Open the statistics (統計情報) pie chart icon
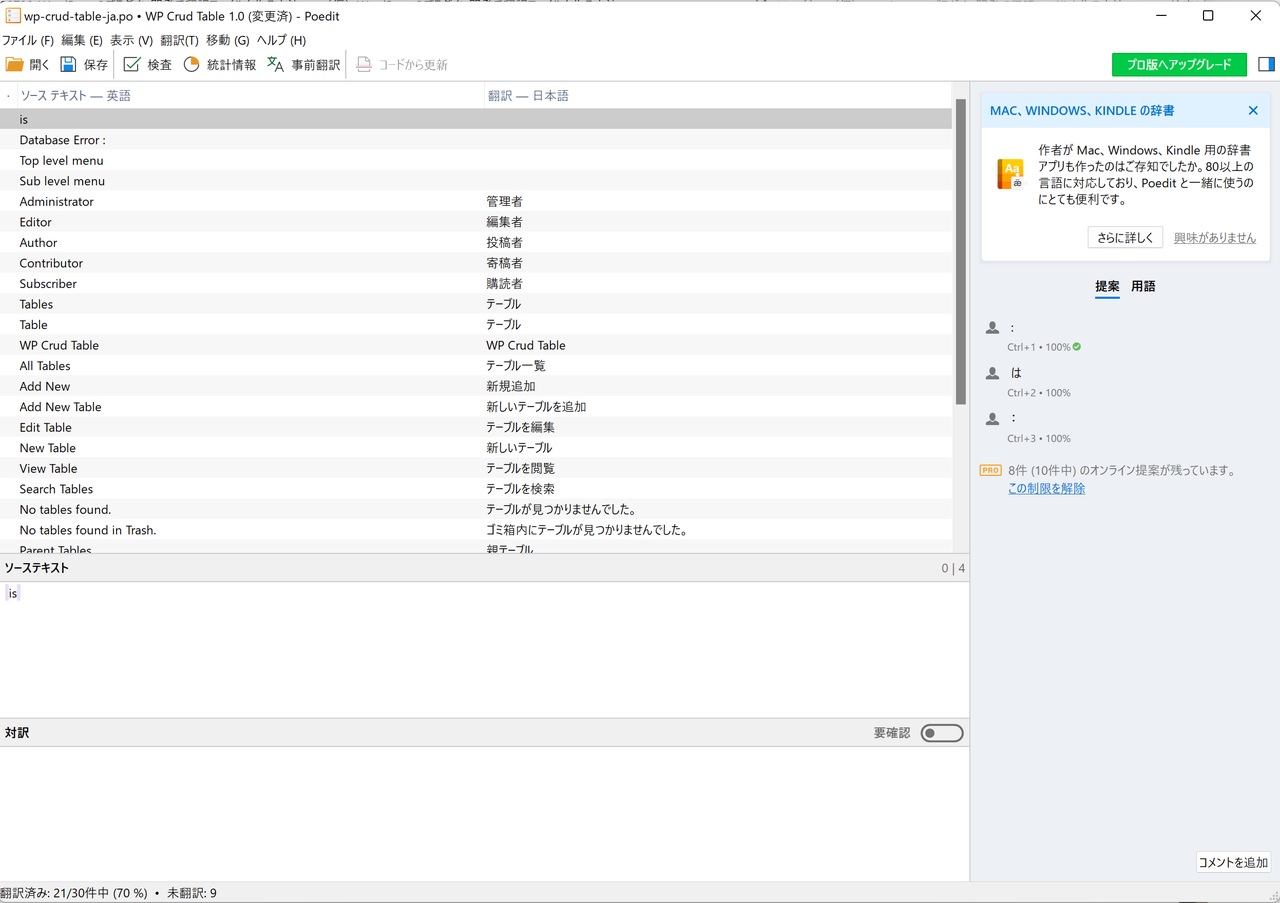The height and width of the screenshot is (903, 1280). point(191,65)
